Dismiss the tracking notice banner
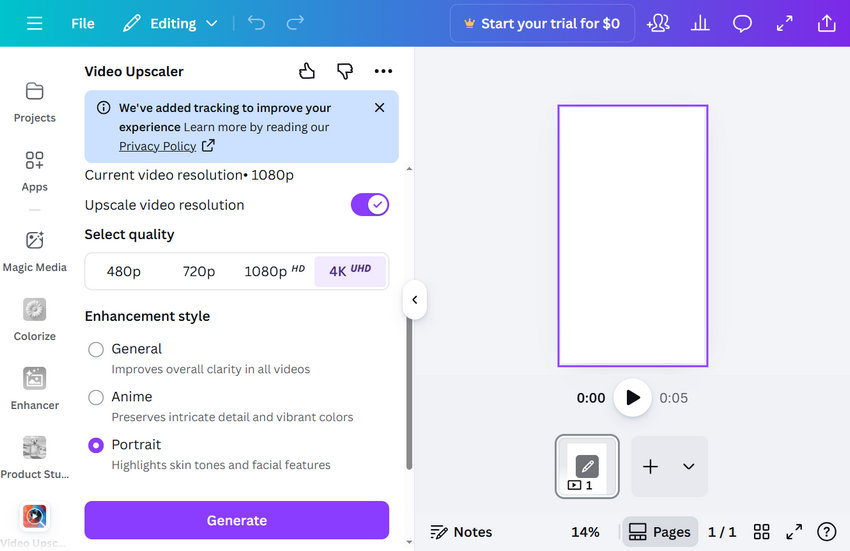850x551 pixels. 379,107
